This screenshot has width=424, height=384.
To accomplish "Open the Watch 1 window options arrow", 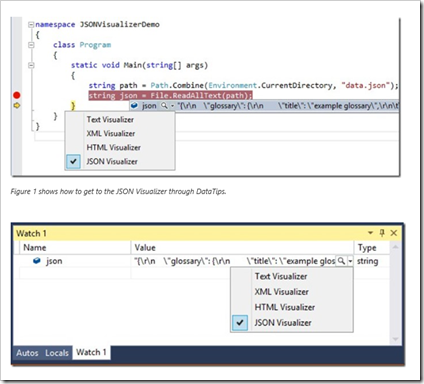I will coord(370,233).
